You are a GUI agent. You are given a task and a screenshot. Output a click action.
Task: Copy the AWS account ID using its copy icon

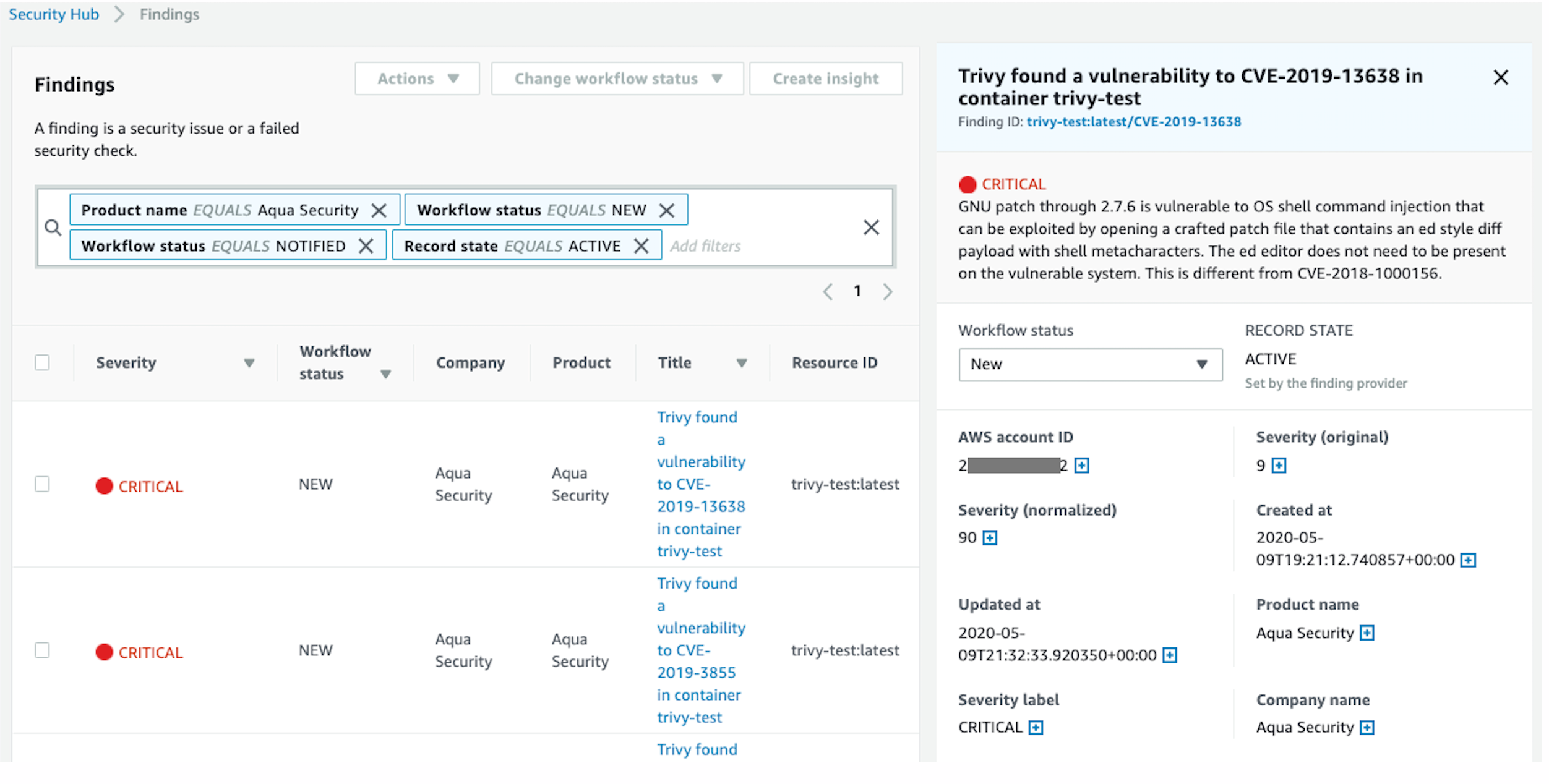click(x=1082, y=465)
